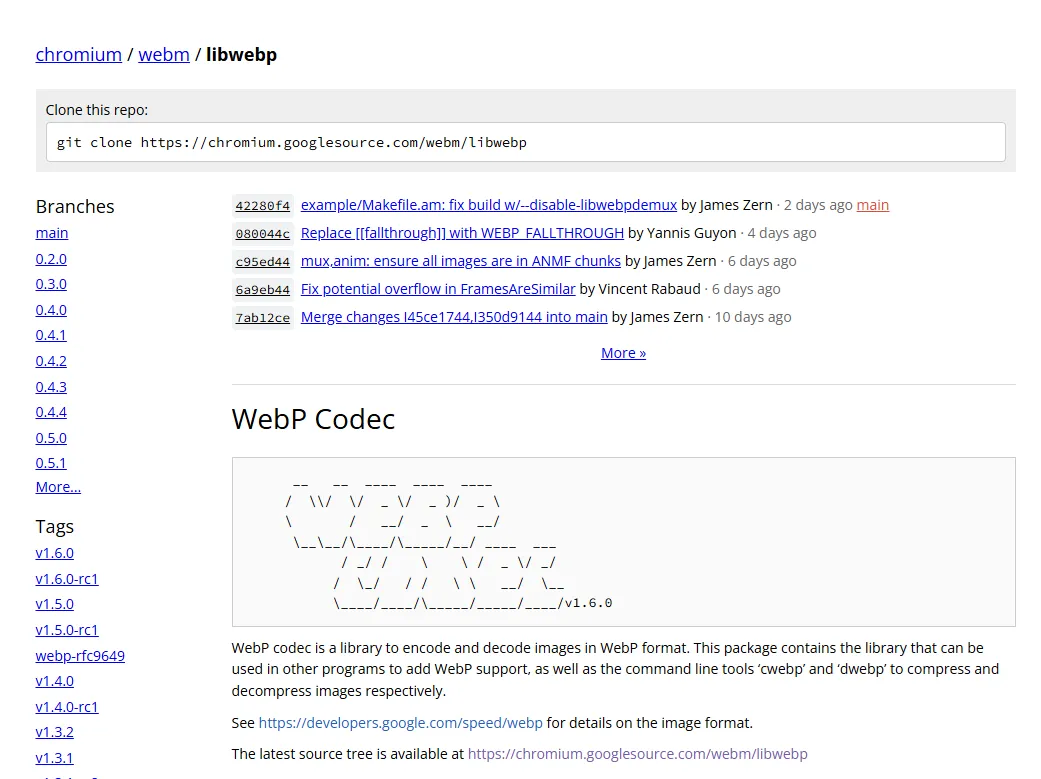Click the Tags heading

[54, 527]
